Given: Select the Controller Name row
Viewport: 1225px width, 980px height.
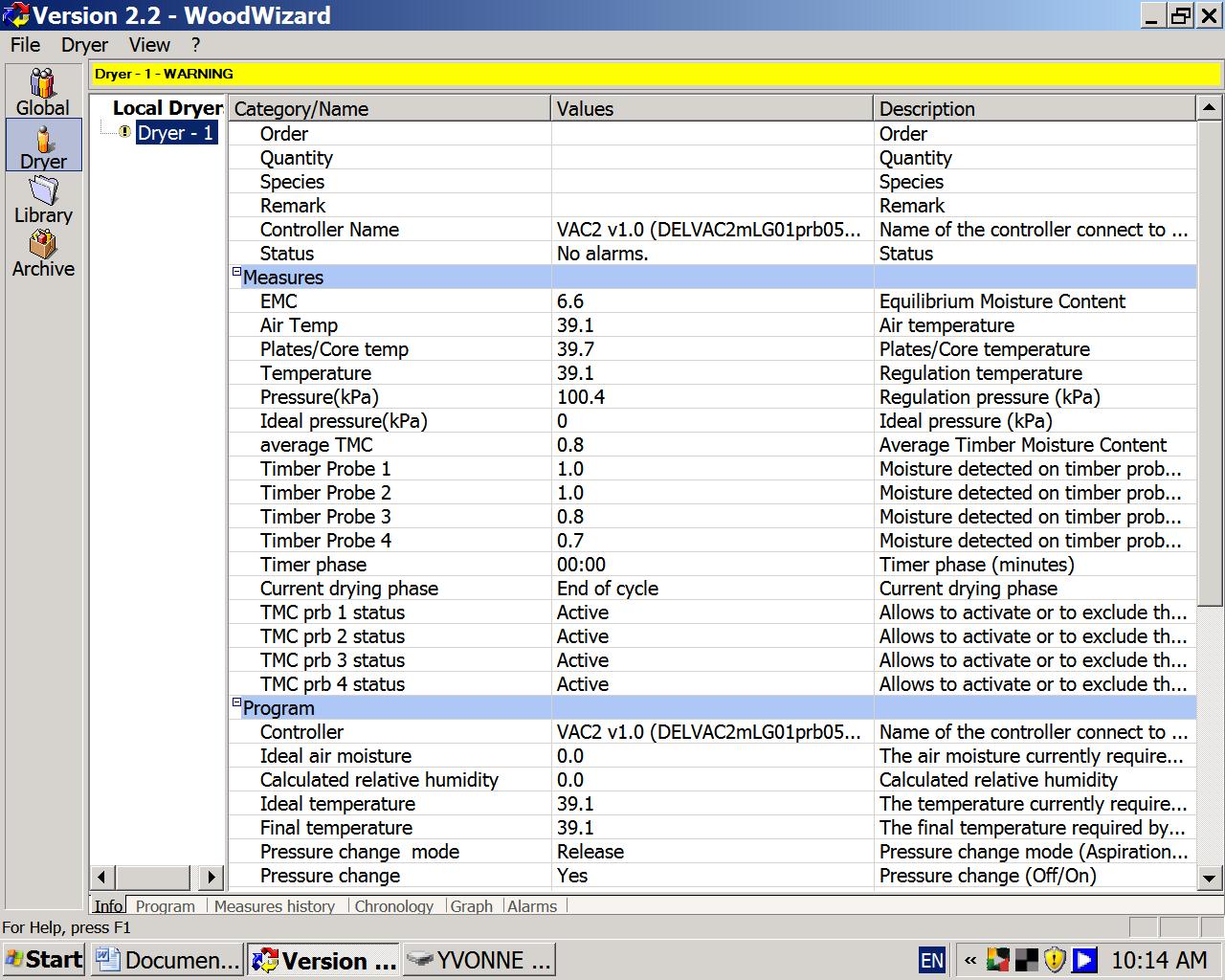Looking at the screenshot, I should click(x=712, y=230).
